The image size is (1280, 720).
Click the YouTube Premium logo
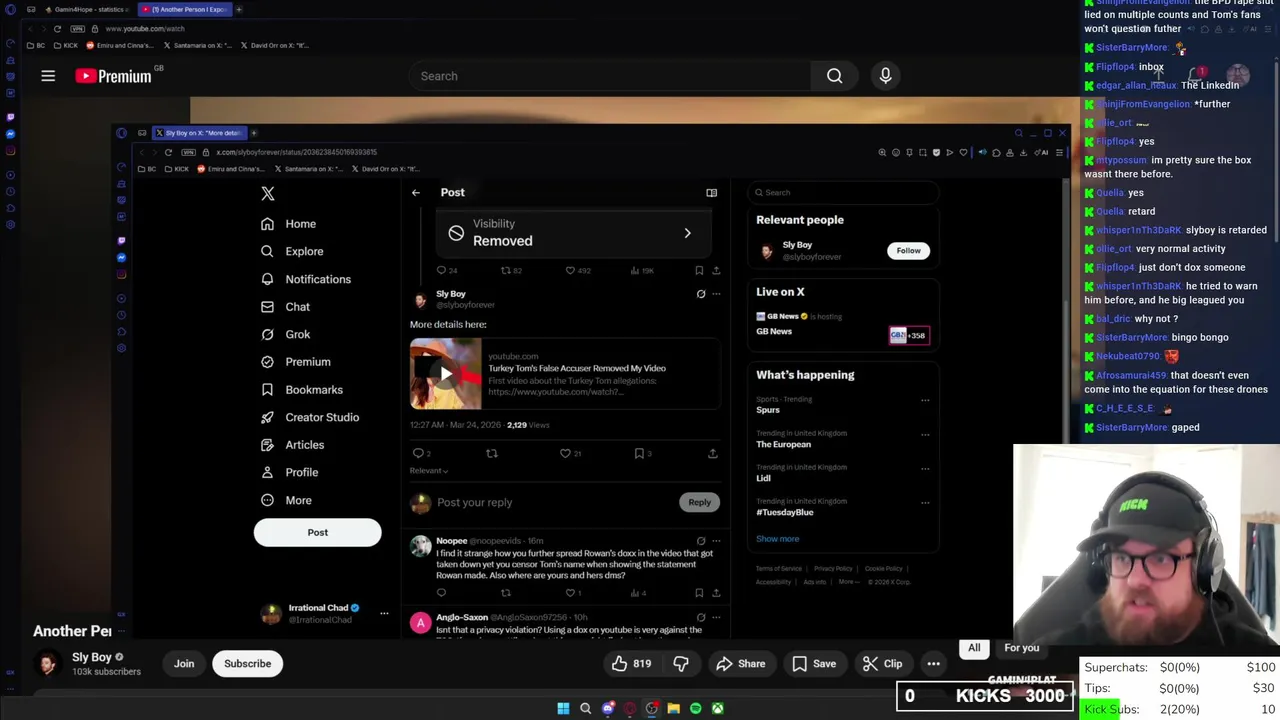pos(115,76)
